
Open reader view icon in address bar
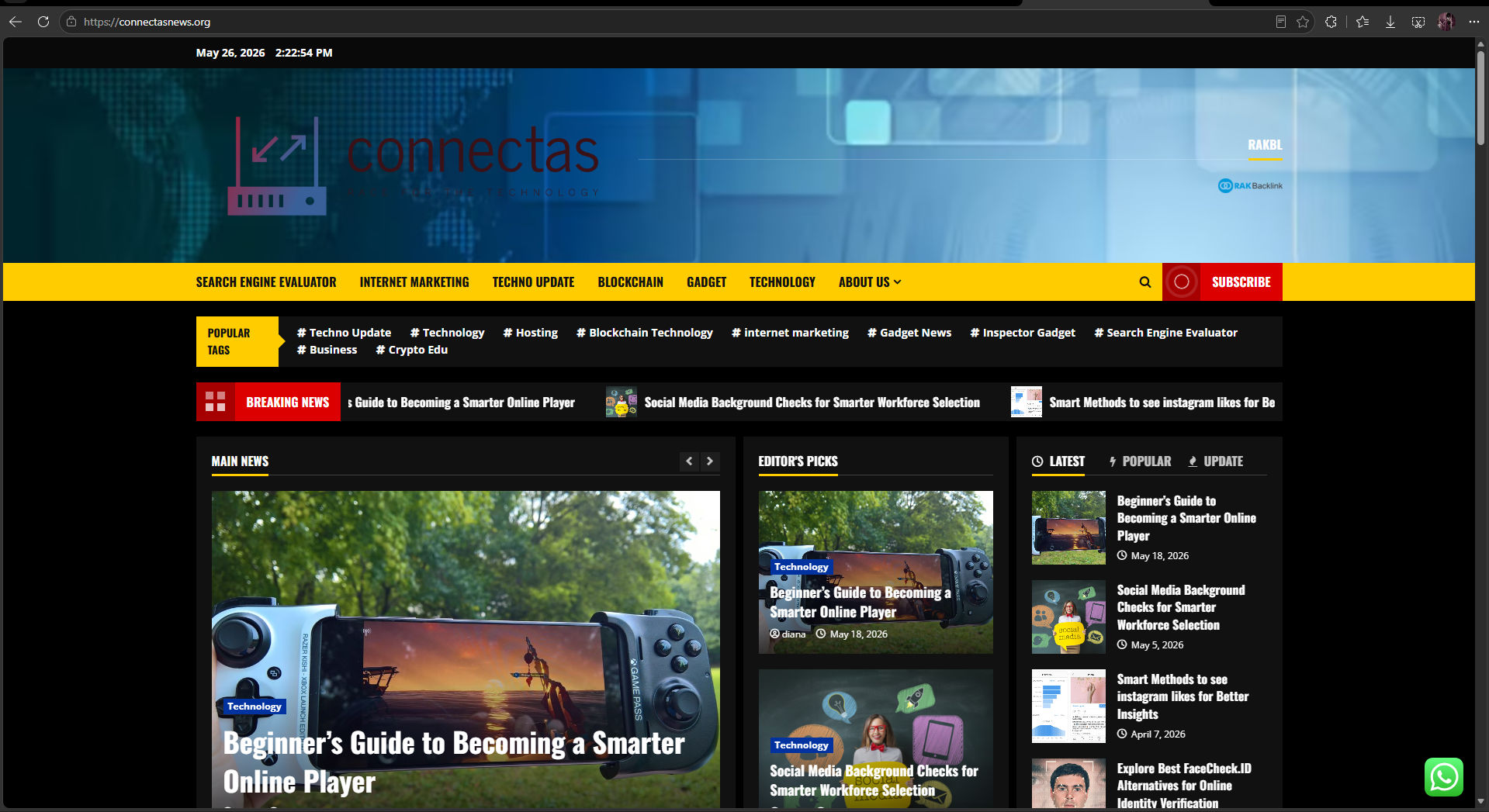pos(1281,22)
